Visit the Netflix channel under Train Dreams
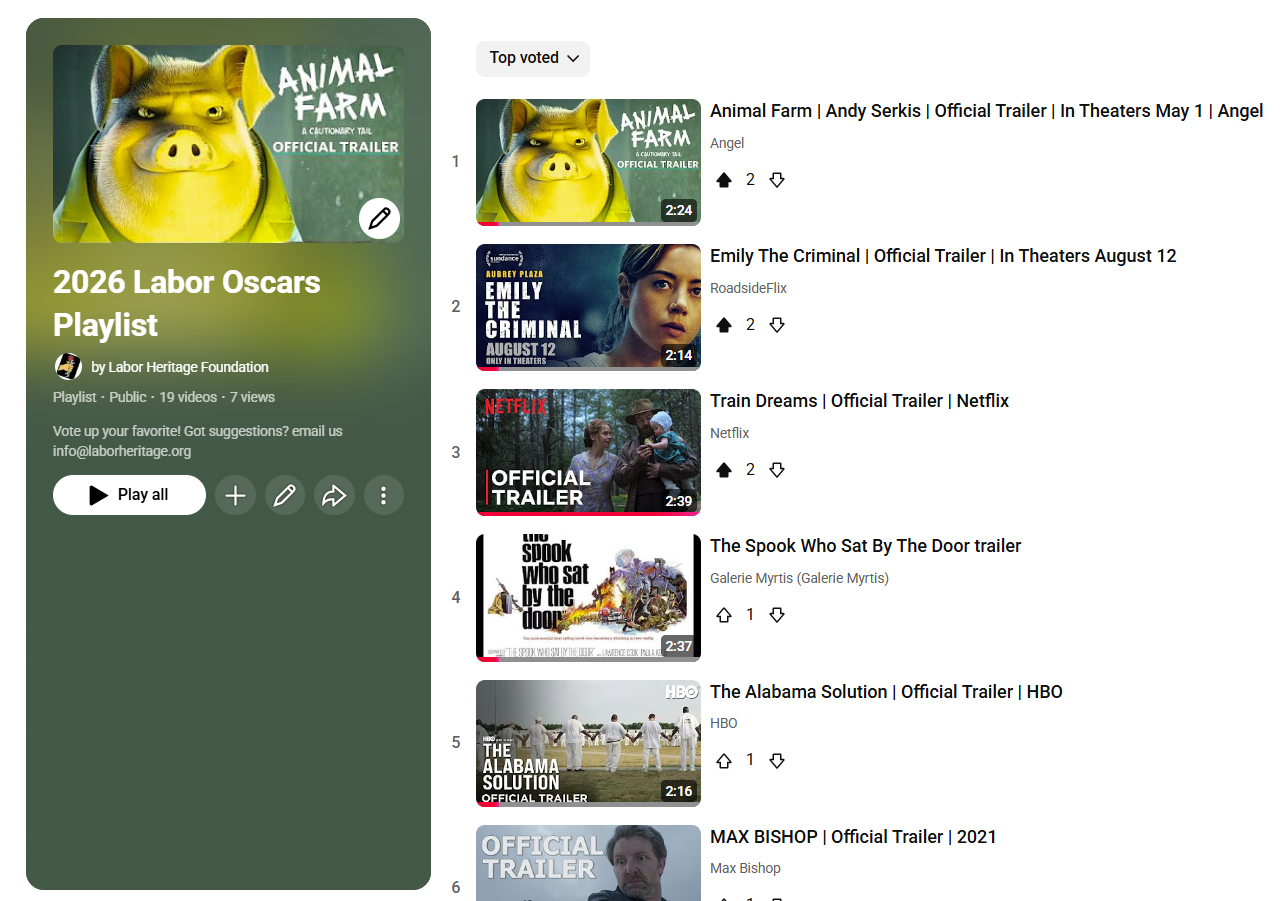The width and height of the screenshot is (1282, 901). [x=729, y=433]
